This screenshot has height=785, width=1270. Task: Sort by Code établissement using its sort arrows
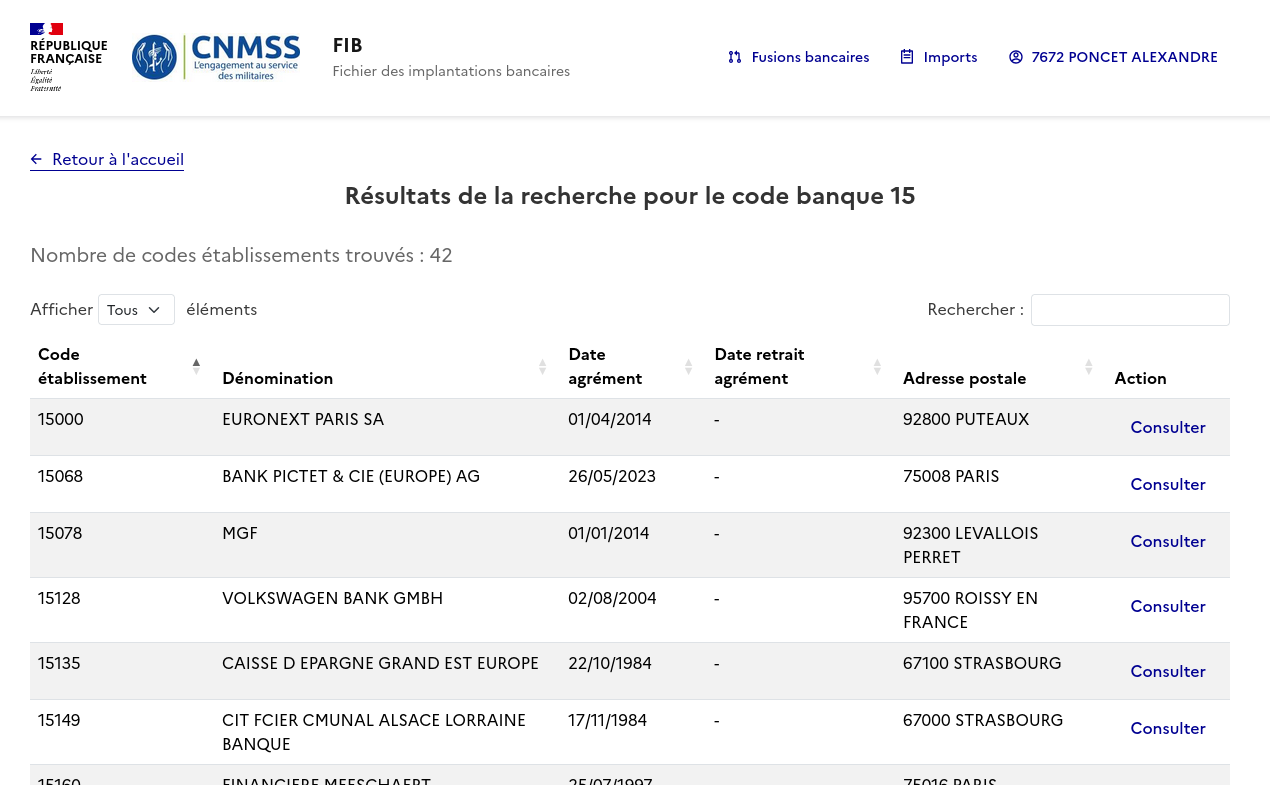tap(196, 367)
